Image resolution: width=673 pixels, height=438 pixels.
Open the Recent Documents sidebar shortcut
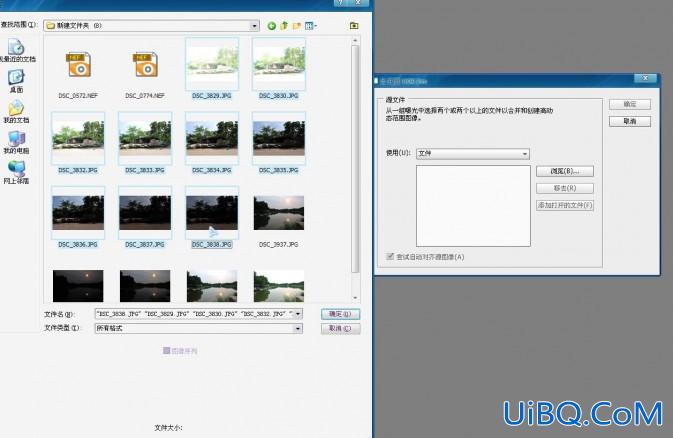[16, 51]
